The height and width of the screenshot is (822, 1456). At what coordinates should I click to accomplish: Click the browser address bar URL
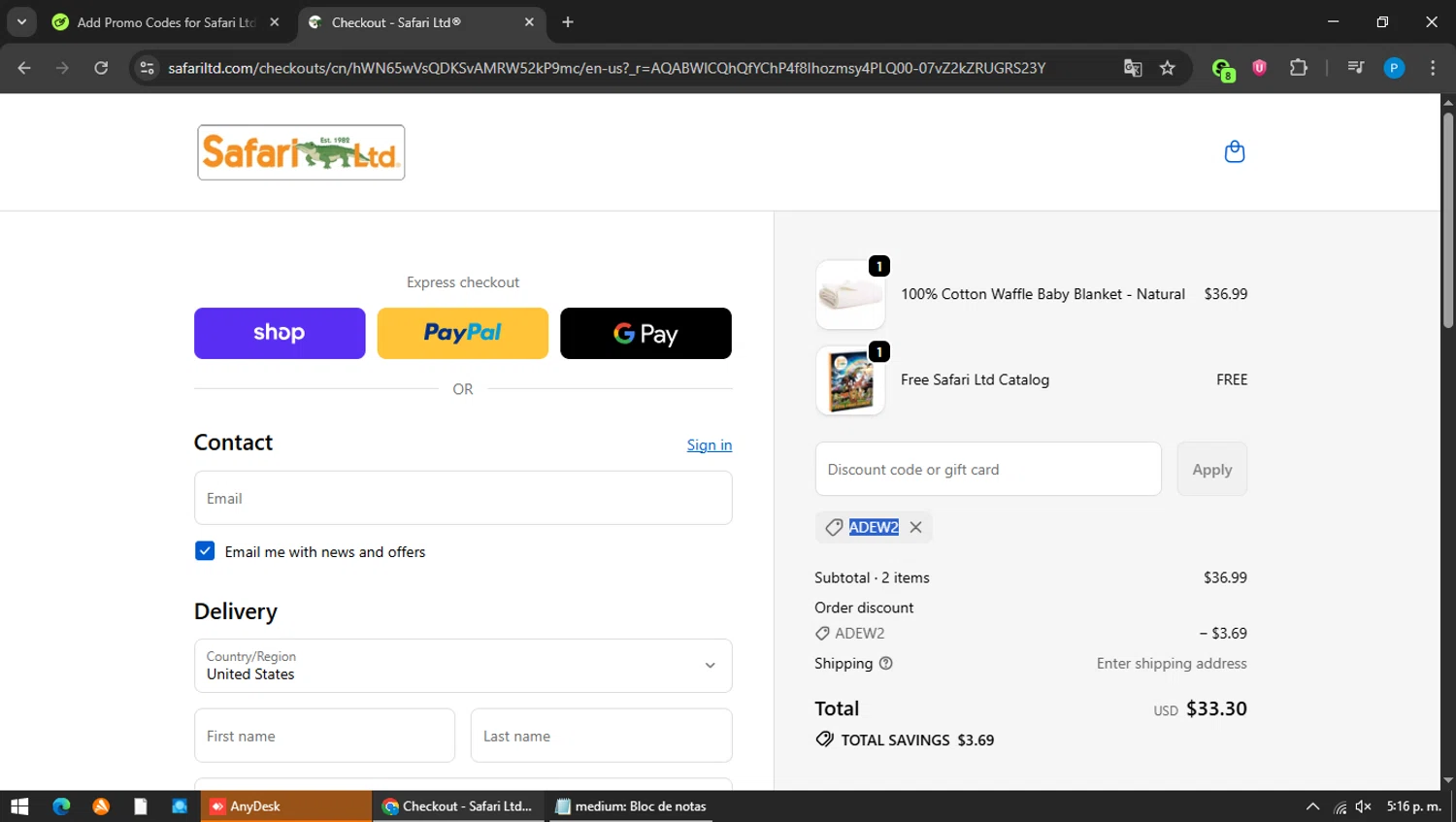[607, 68]
